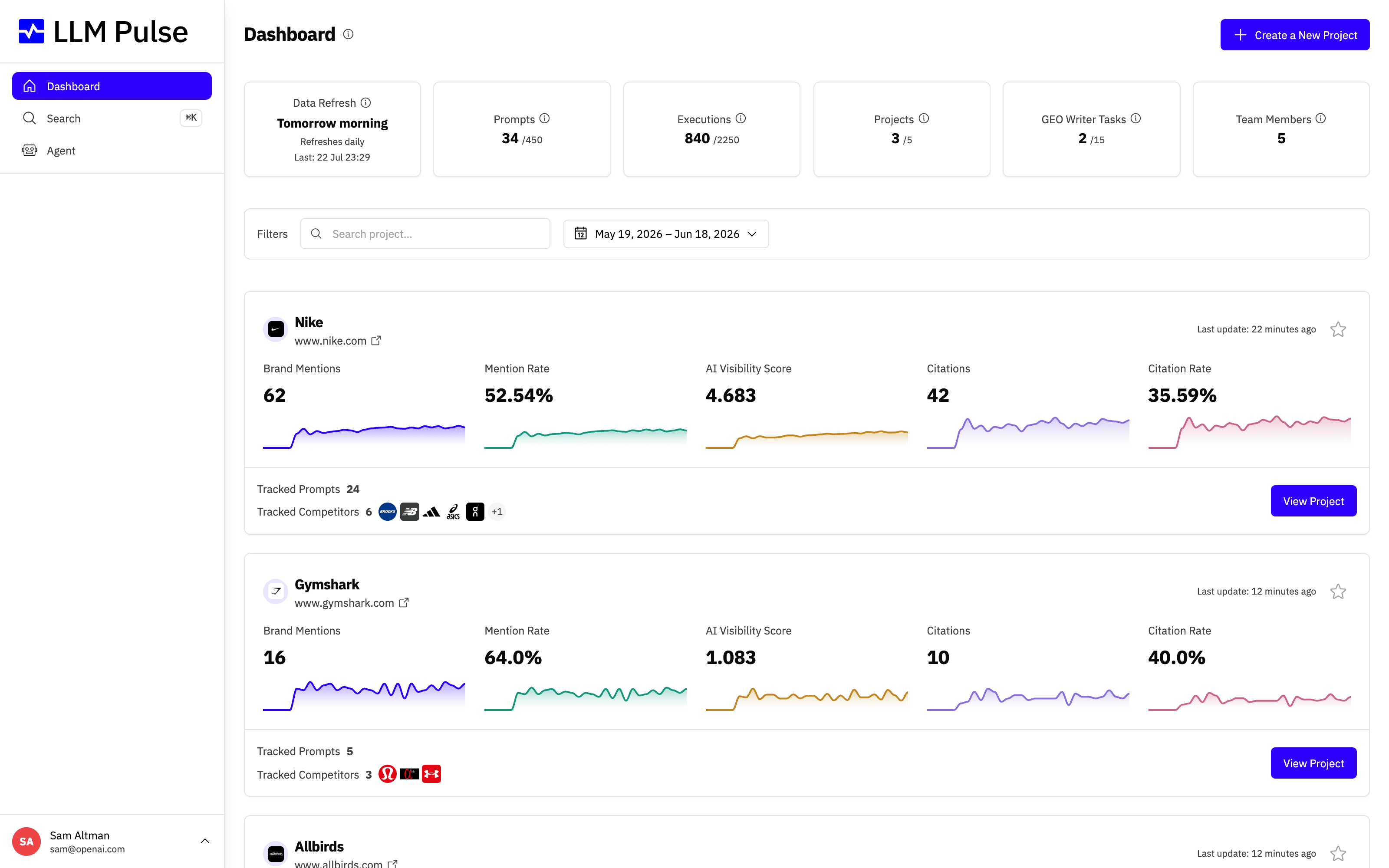Click the GEO Writer Tasks info icon
This screenshot has width=1389, height=868.
pyautogui.click(x=1136, y=119)
